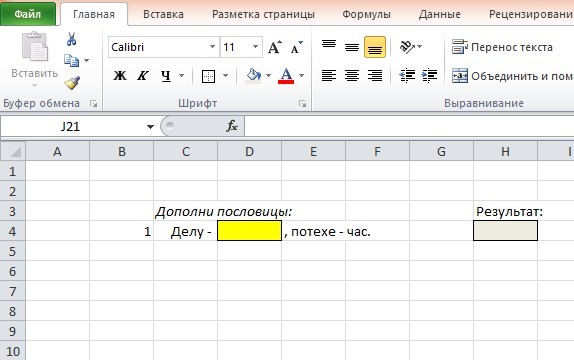Open the font name Calibri dropdown
This screenshot has width=574, height=360.
coord(212,47)
